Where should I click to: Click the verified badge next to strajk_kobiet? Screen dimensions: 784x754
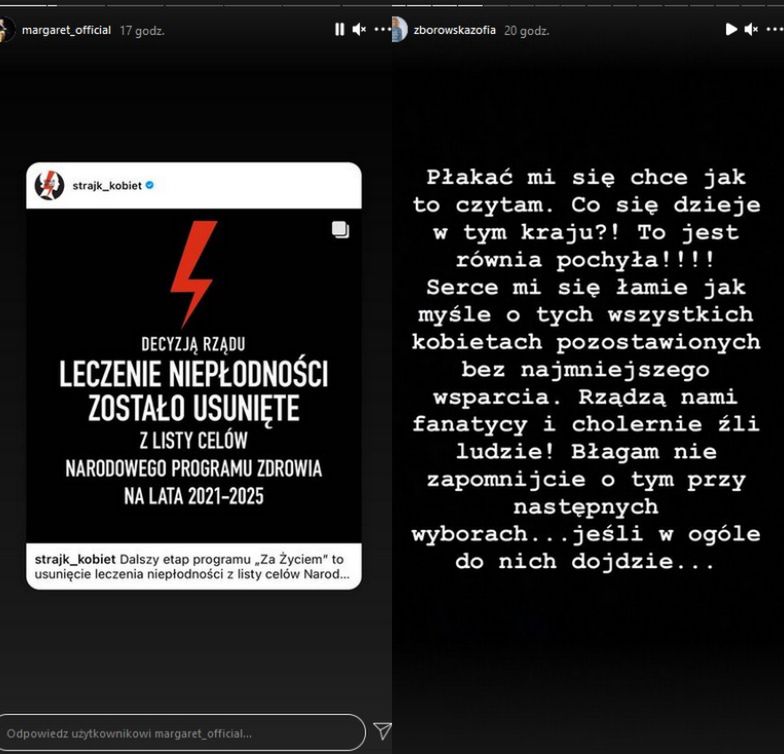150,185
